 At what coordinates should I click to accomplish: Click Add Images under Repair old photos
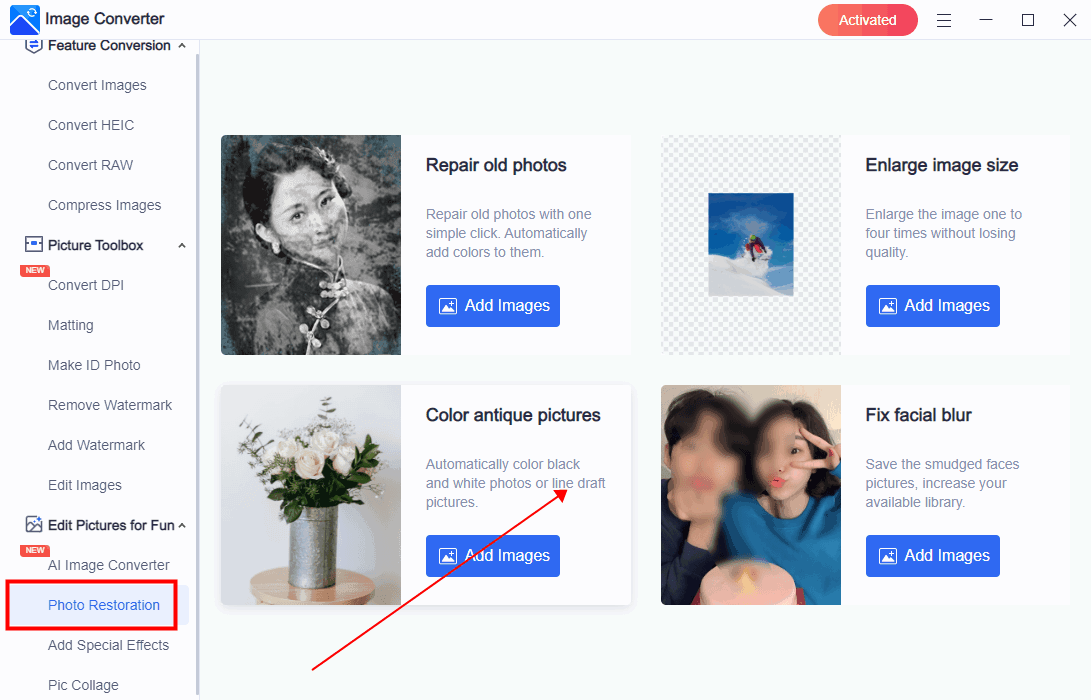493,306
